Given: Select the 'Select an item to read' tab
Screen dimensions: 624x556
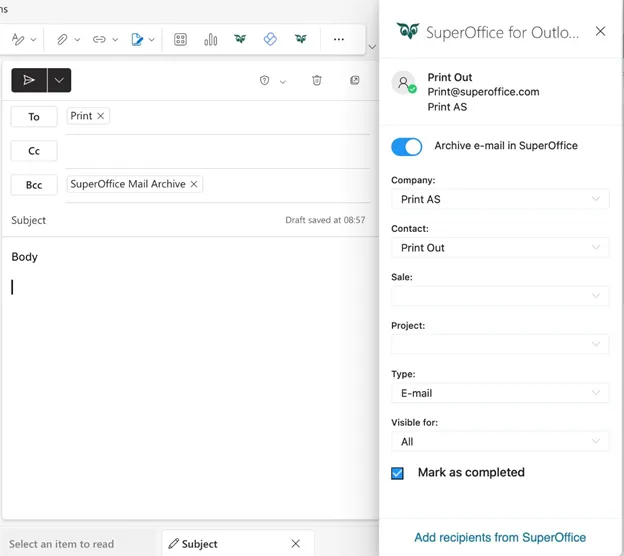Looking at the screenshot, I should click(62, 544).
